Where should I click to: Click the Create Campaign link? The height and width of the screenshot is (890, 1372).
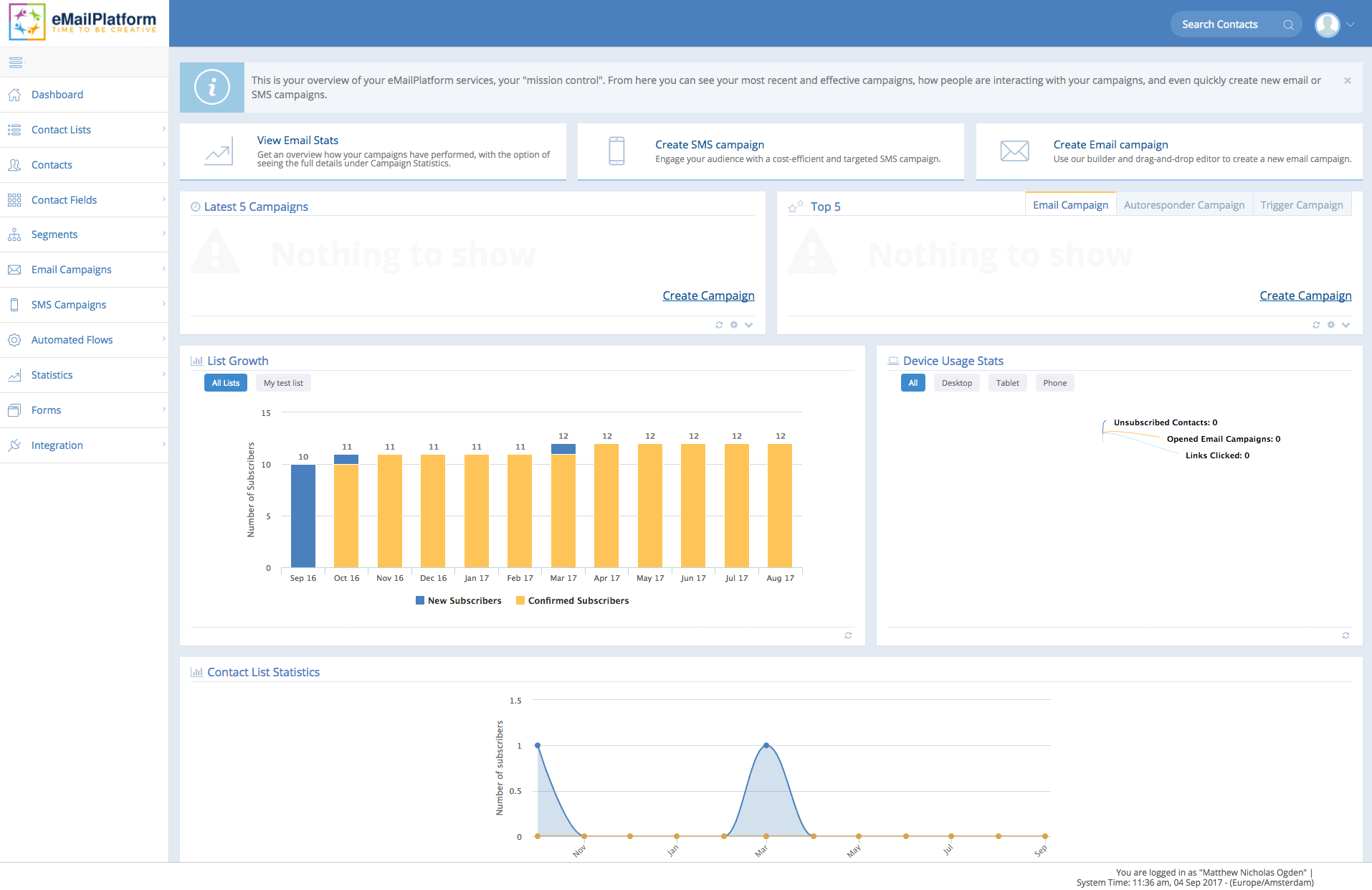pyautogui.click(x=708, y=295)
